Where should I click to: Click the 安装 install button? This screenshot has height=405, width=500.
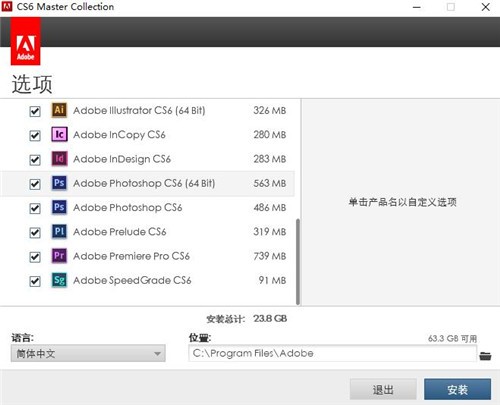click(x=457, y=389)
